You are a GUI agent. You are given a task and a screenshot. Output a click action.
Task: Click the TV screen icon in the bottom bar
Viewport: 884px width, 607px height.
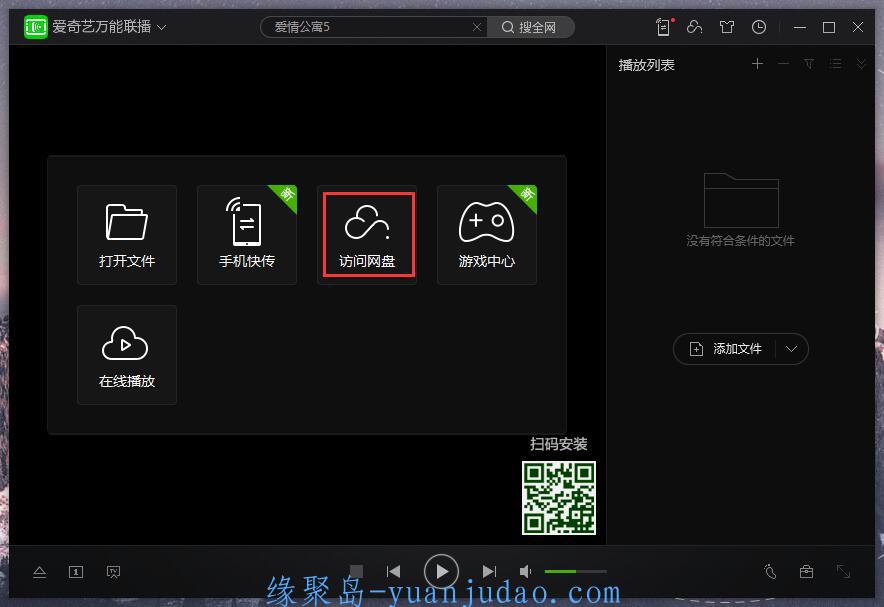point(113,572)
